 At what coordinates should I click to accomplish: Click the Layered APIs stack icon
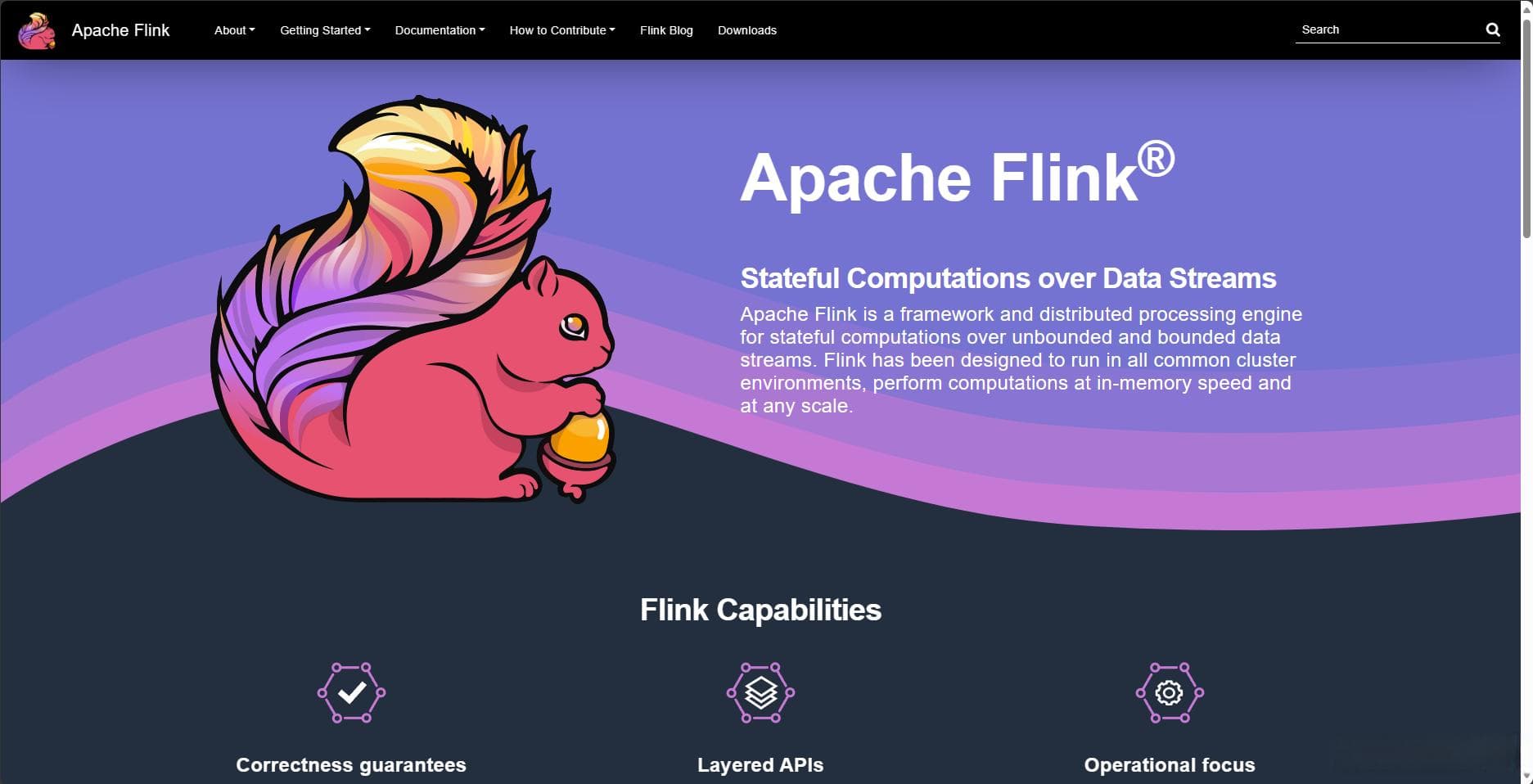click(x=760, y=692)
